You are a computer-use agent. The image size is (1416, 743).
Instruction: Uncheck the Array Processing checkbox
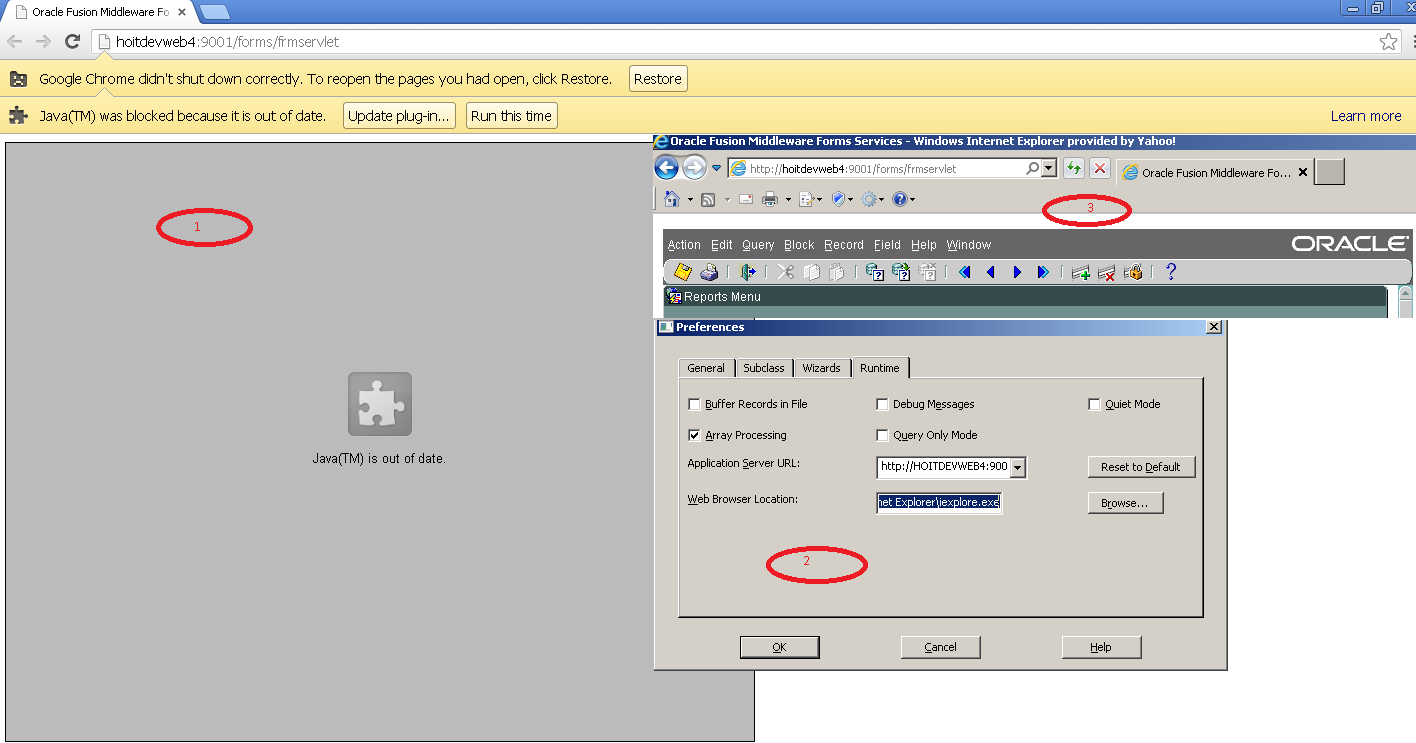(694, 435)
